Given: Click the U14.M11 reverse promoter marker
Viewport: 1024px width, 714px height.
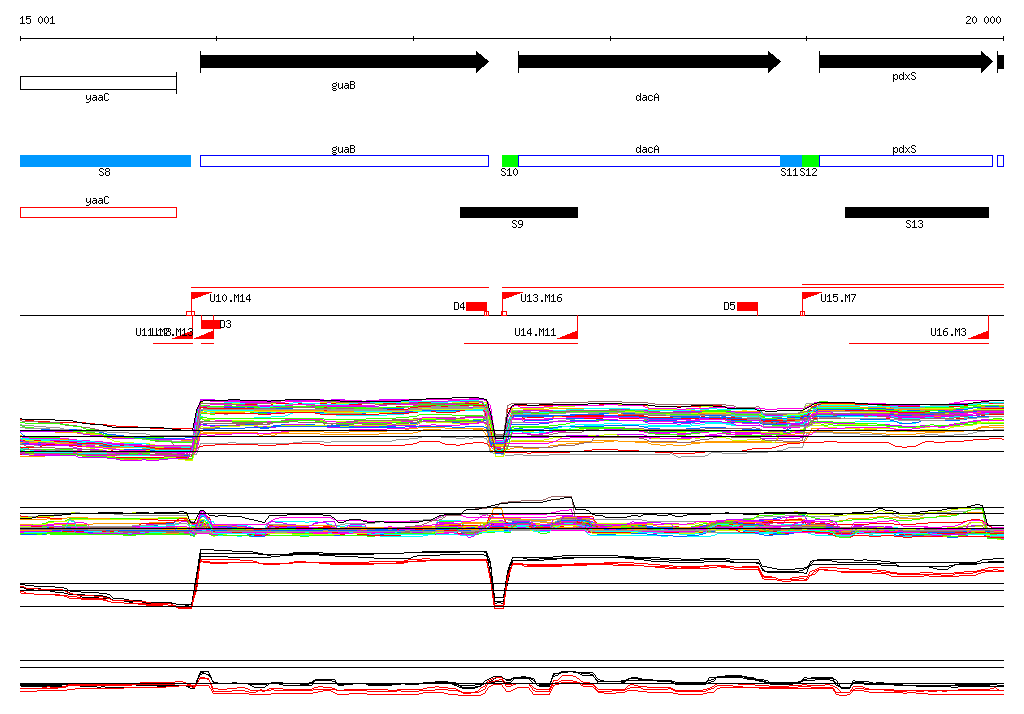Looking at the screenshot, I should coord(569,334).
